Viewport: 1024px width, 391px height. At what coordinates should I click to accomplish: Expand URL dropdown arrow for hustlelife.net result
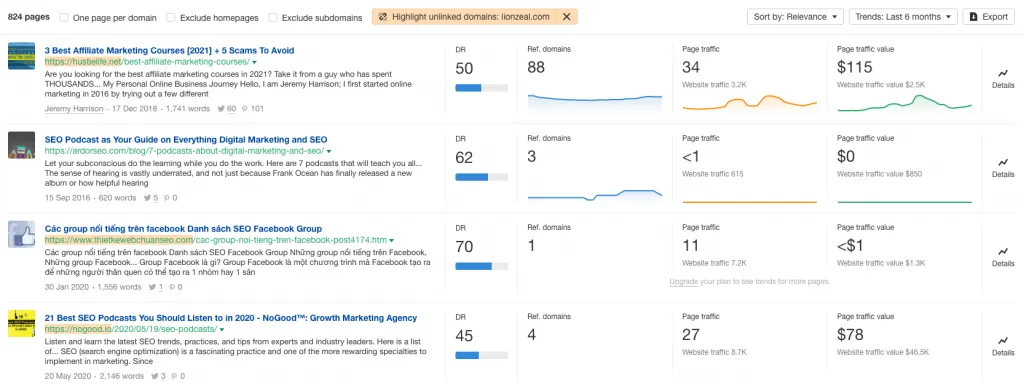[x=254, y=63]
